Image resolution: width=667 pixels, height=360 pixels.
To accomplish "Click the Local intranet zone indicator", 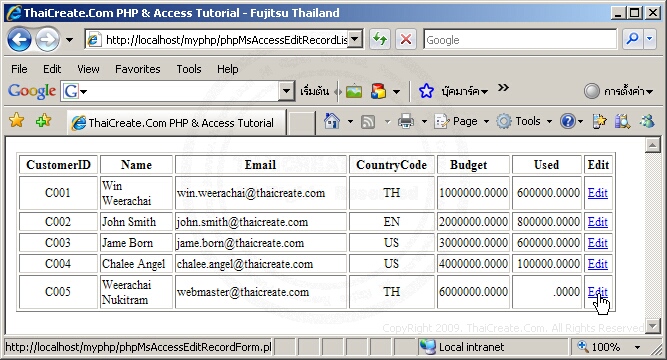I will (x=493, y=347).
